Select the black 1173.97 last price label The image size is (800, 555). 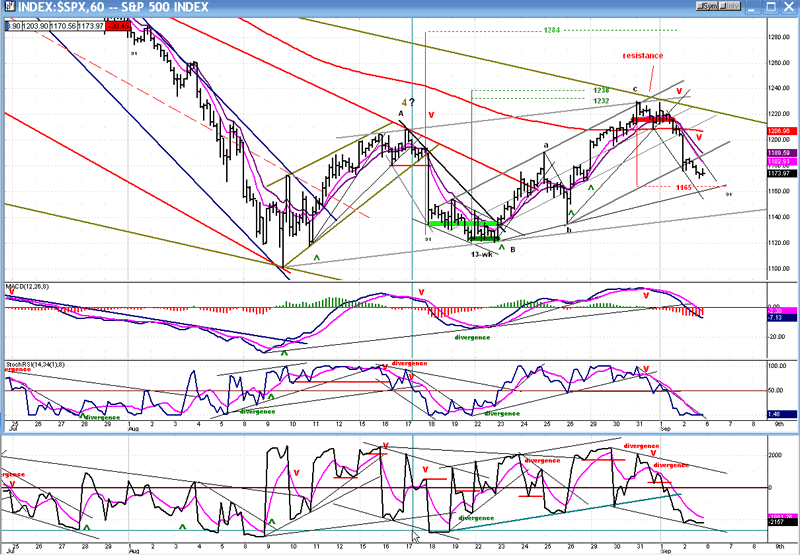coord(780,174)
